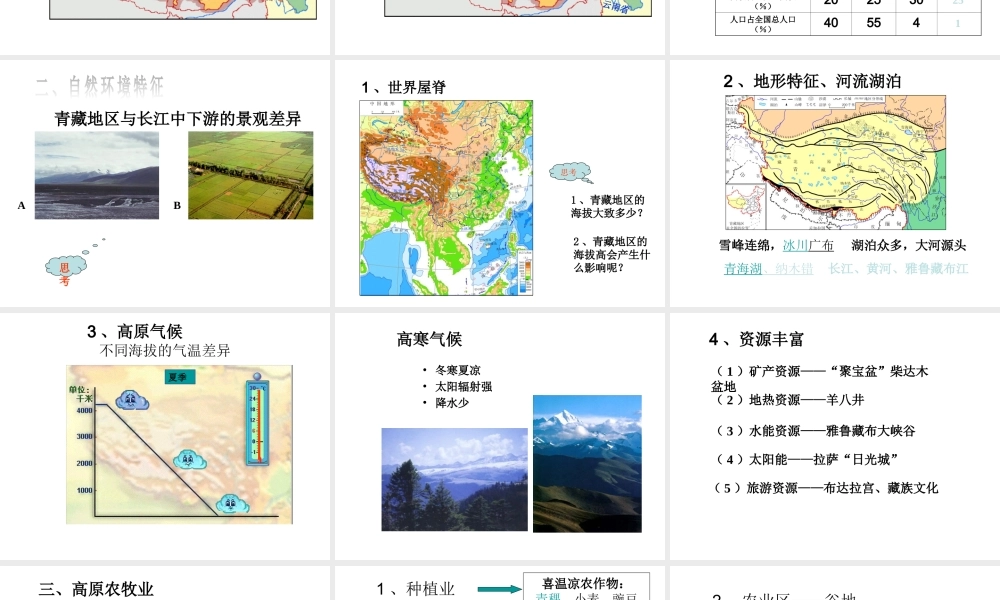Screen dimensions: 1000x600
Task: Click table row label 人口占全国总人口
Action: [763, 24]
